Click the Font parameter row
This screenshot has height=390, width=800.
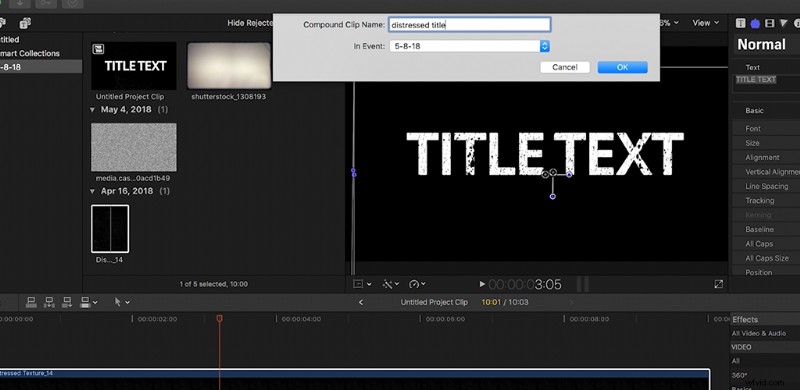[x=766, y=129]
